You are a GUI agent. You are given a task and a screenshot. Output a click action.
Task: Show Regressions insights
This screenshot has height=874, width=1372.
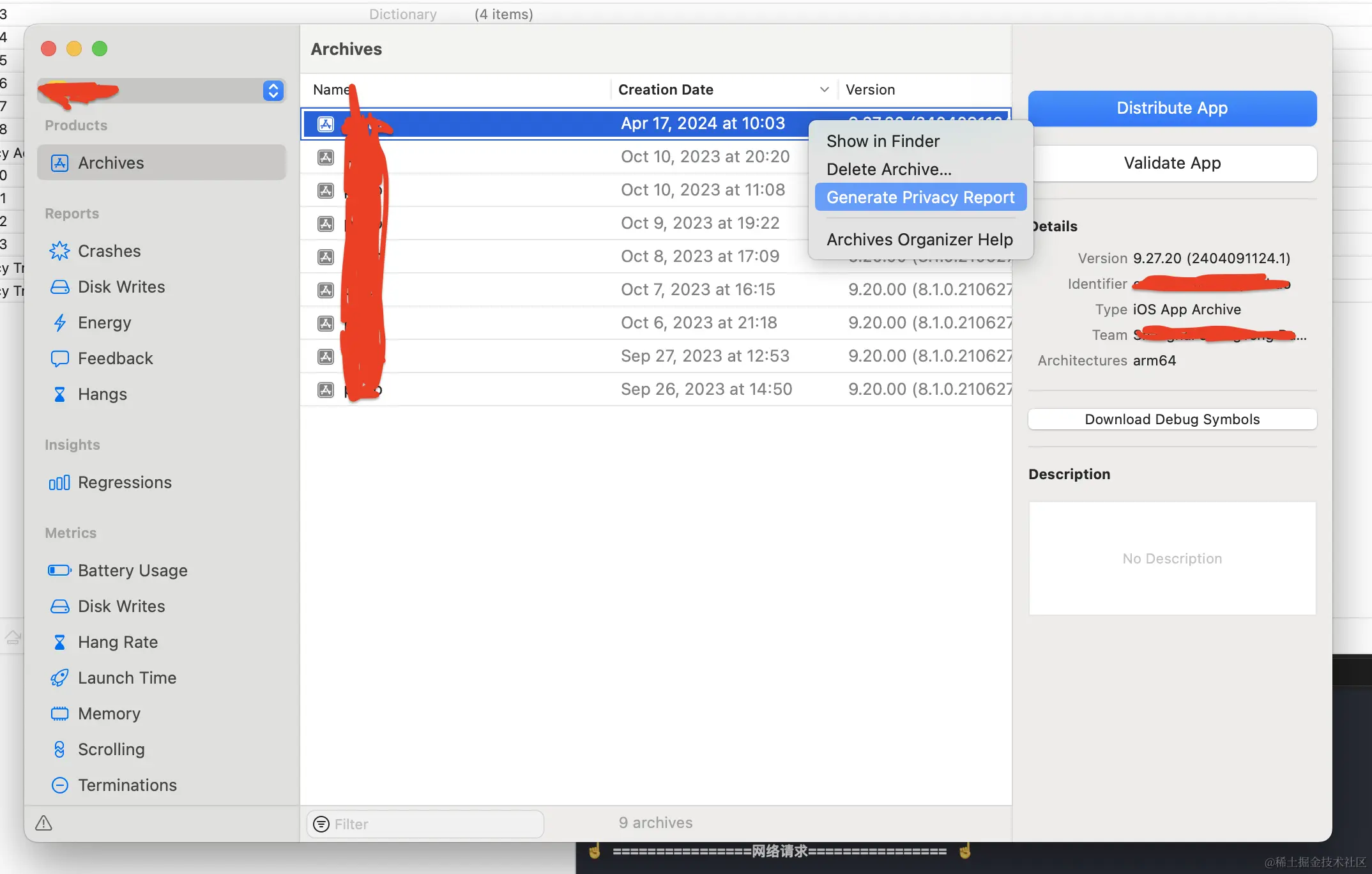tap(162, 482)
